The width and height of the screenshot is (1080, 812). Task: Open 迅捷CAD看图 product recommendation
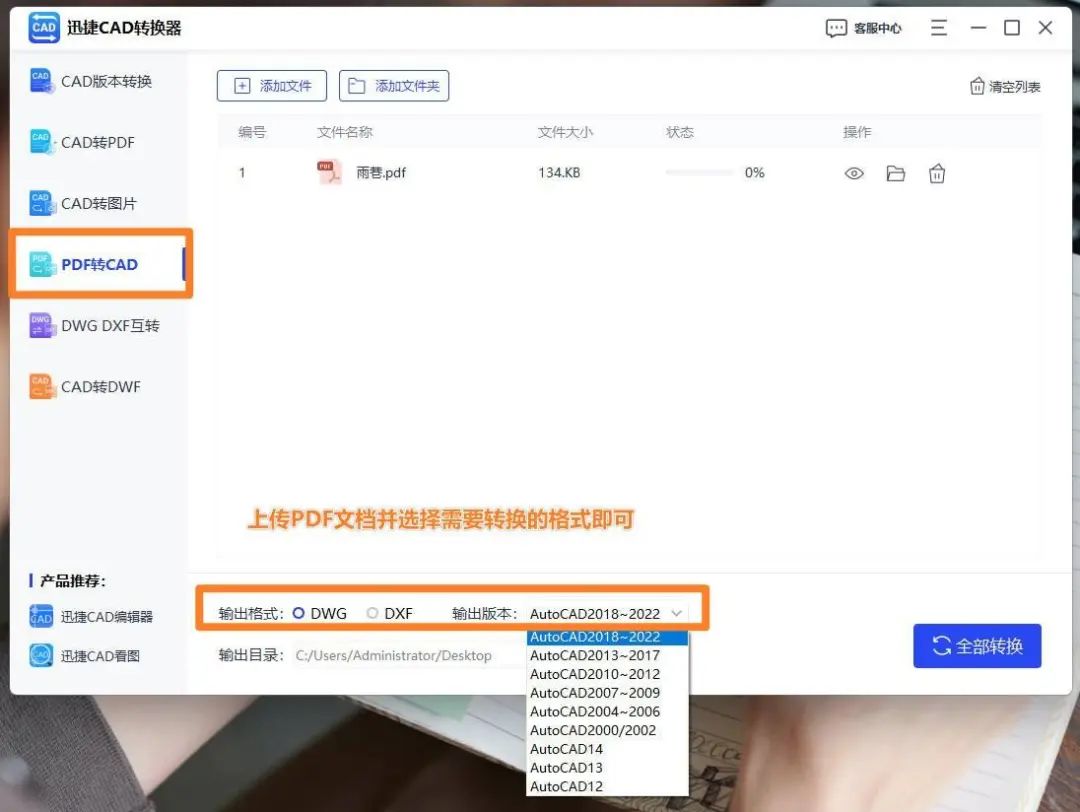click(x=85, y=656)
